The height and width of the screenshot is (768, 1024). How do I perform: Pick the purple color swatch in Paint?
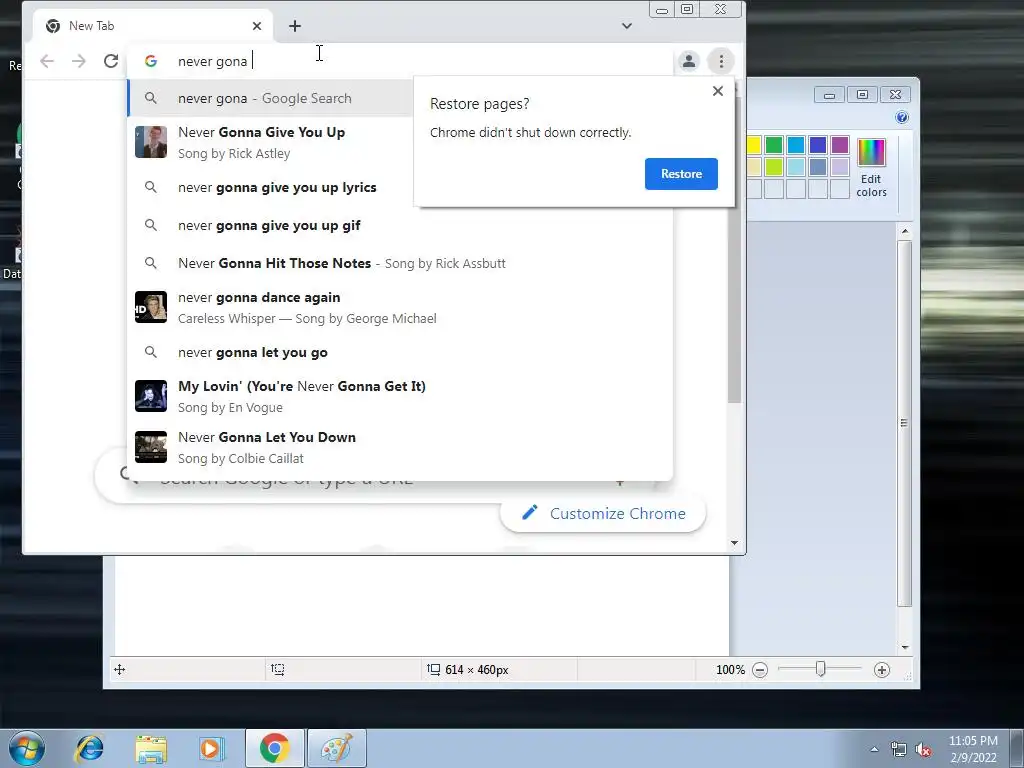[840, 144]
